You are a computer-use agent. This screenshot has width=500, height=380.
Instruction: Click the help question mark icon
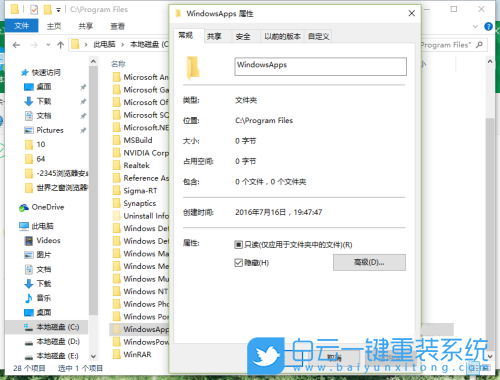click(488, 27)
